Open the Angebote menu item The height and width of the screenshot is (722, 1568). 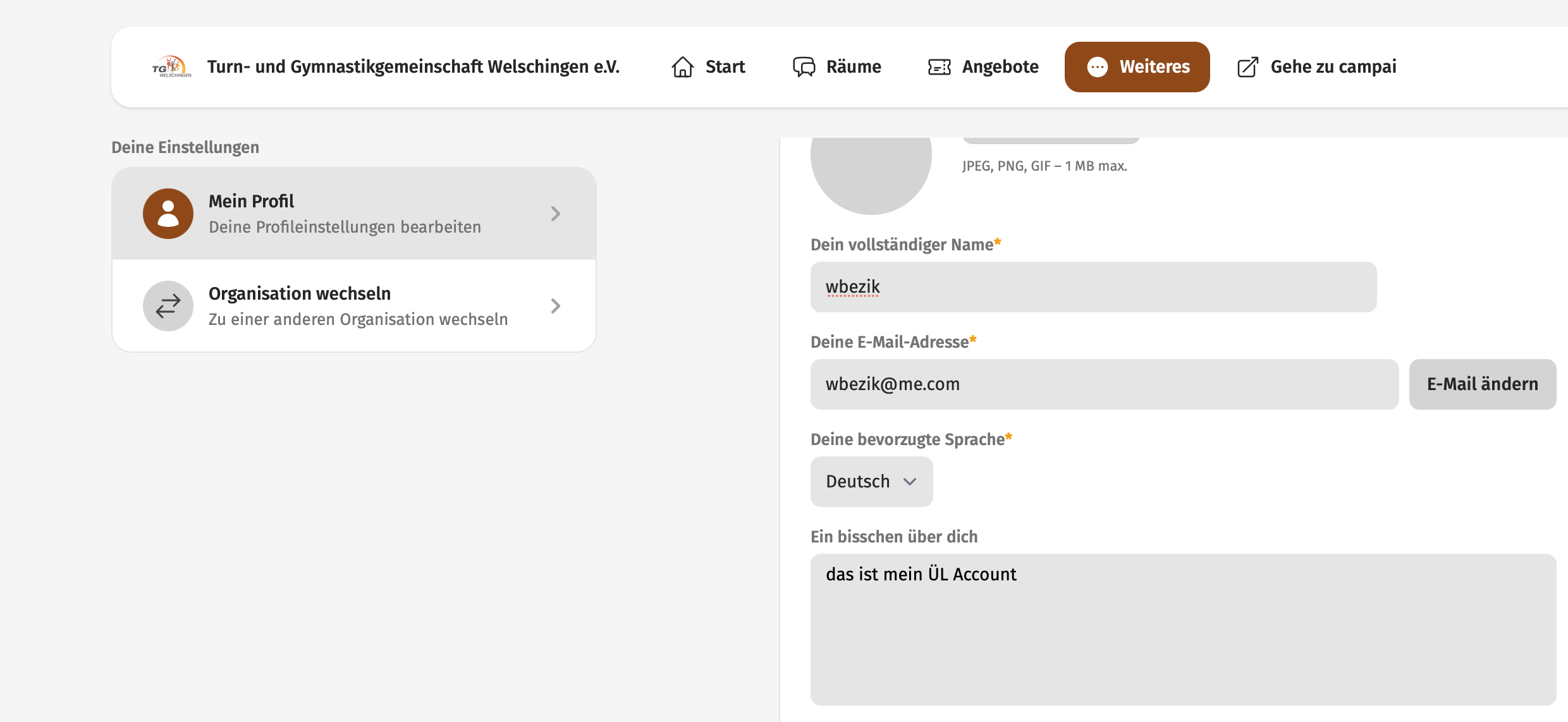[1000, 66]
